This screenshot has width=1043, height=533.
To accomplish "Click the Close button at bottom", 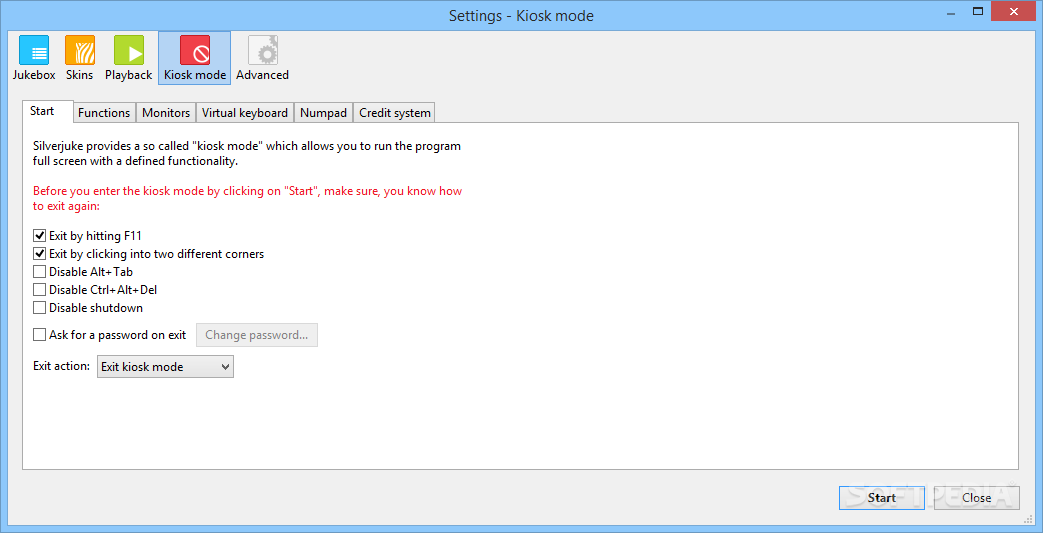I will (976, 498).
